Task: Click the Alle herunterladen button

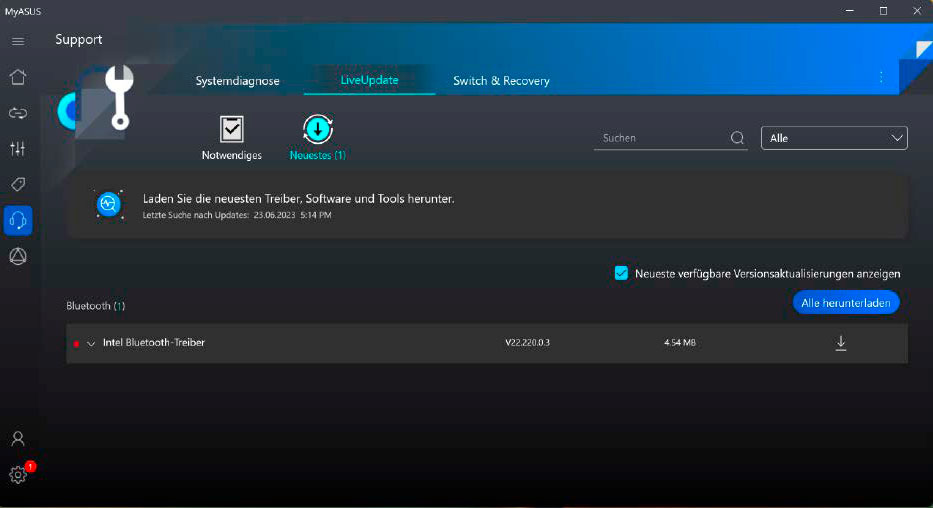Action: pos(846,303)
